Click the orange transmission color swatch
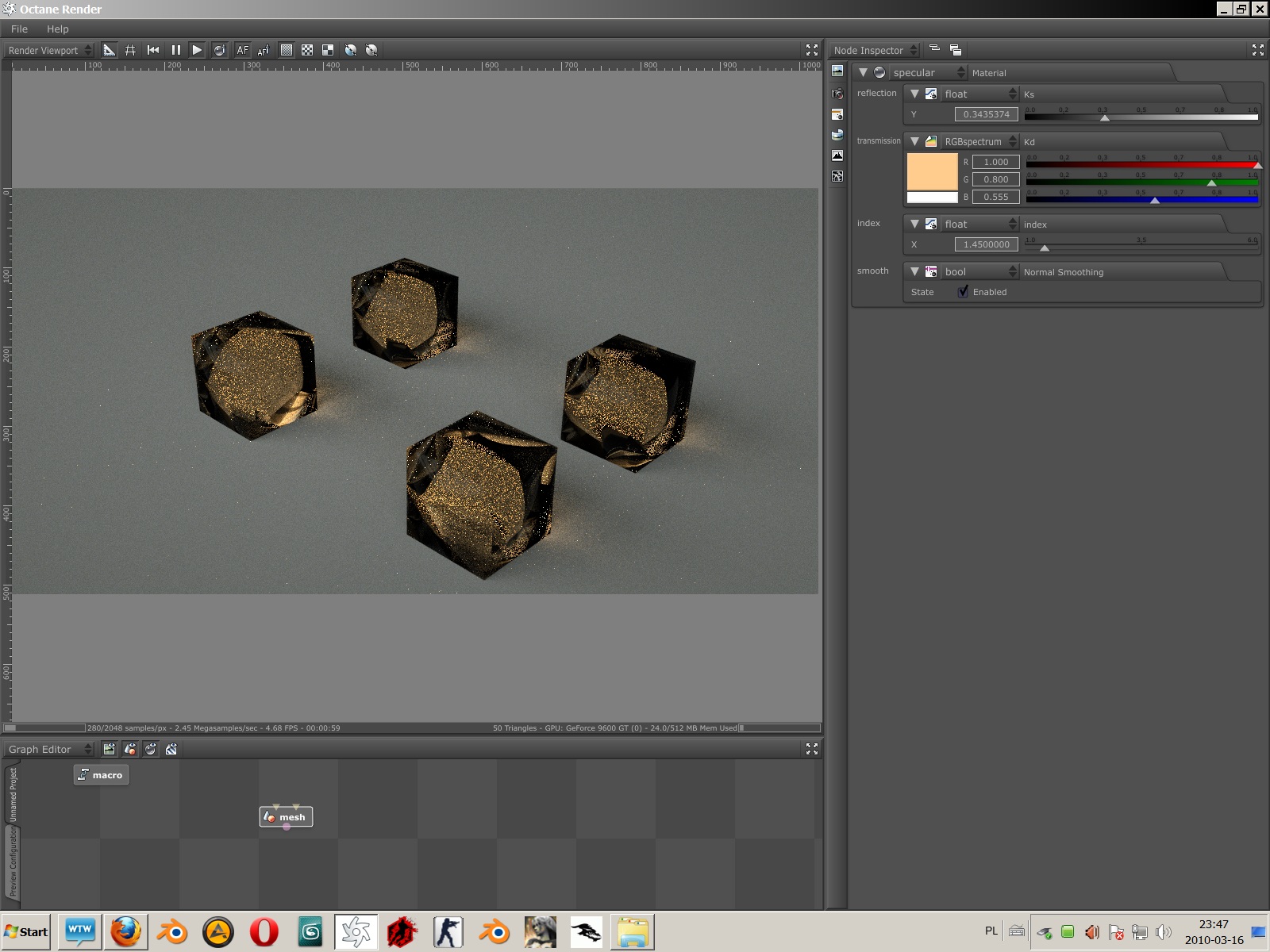This screenshot has width=1270, height=952. point(932,171)
